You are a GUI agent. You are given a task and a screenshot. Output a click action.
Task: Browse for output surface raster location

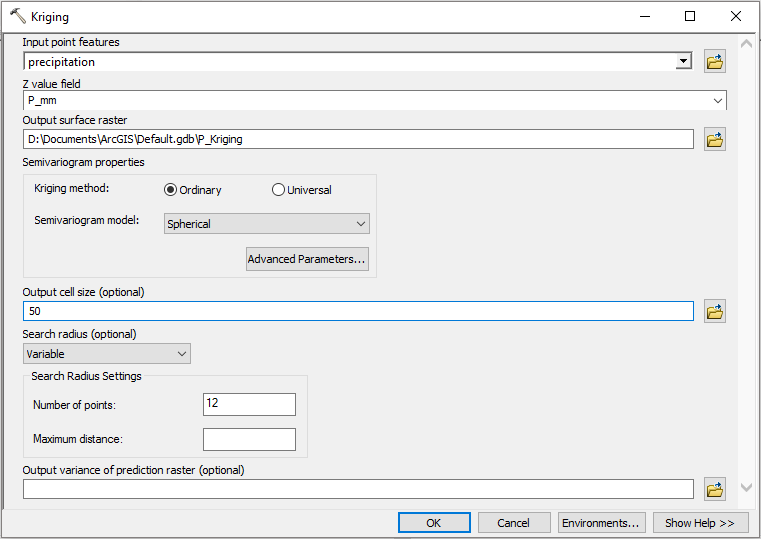(714, 139)
